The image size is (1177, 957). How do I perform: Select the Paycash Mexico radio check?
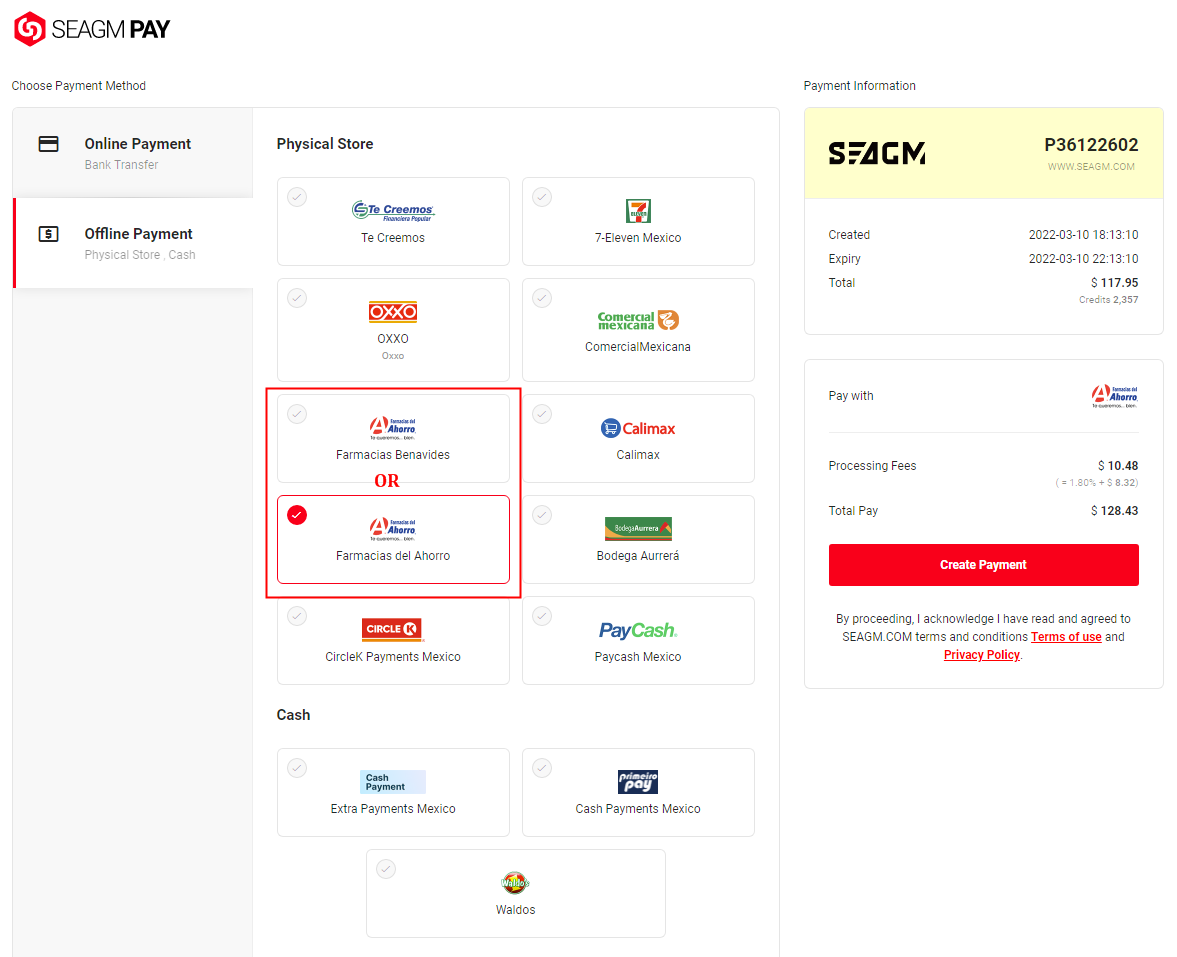click(542, 616)
